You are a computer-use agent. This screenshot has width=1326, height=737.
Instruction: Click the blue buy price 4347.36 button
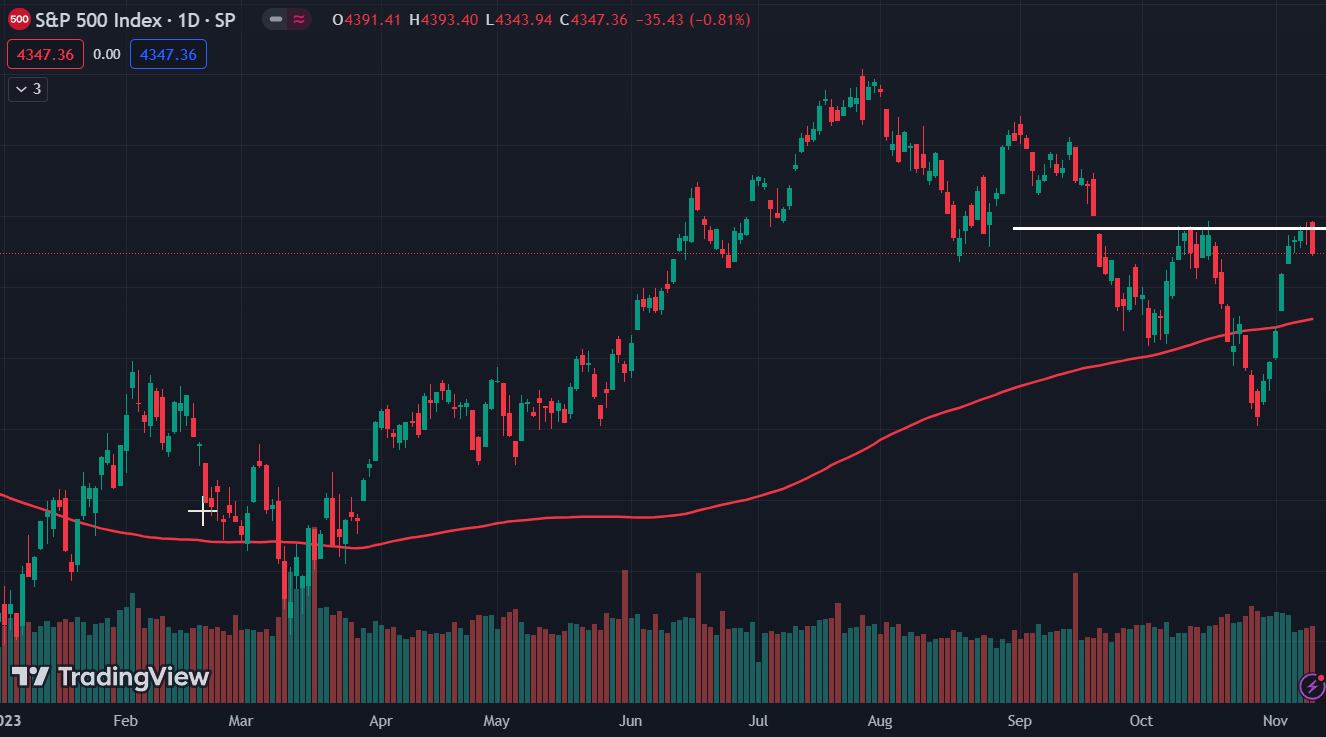tap(168, 54)
